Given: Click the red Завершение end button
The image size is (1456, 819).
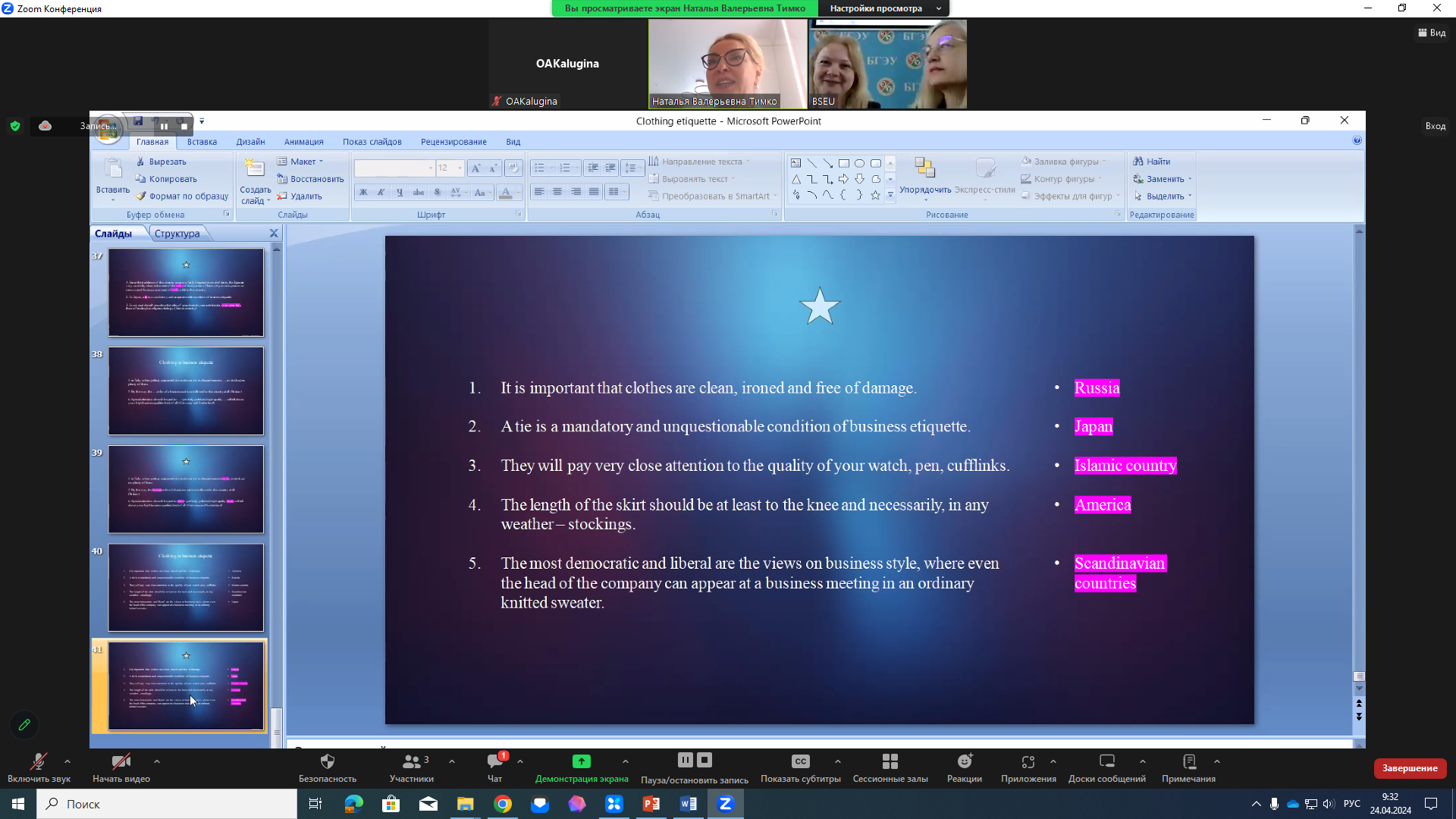Looking at the screenshot, I should point(1409,768).
